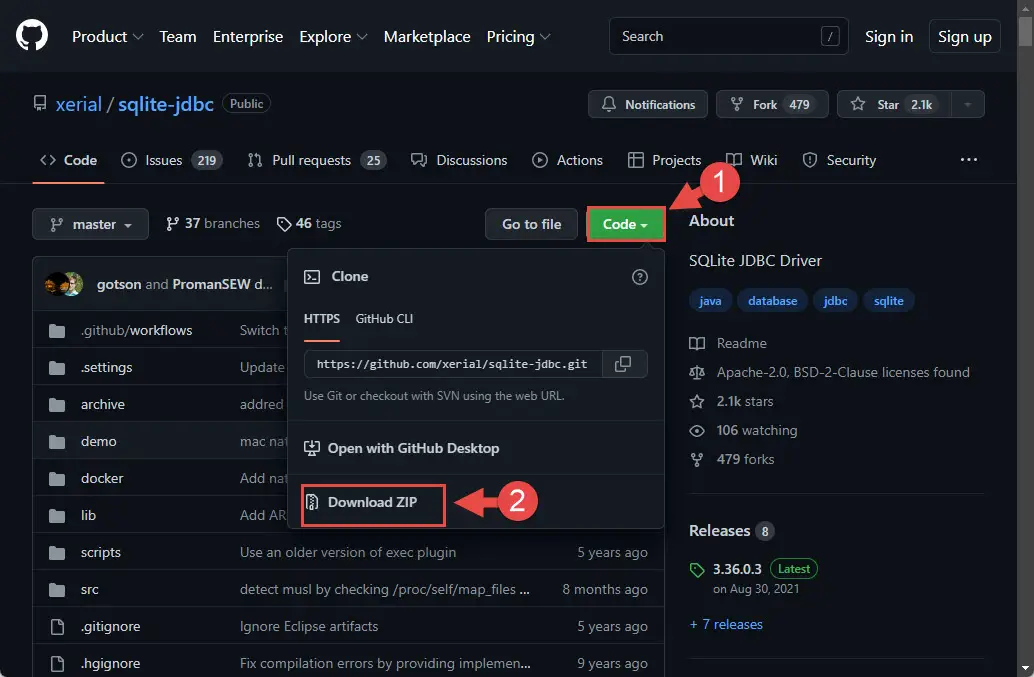Fork the repository using Fork button

[772, 104]
